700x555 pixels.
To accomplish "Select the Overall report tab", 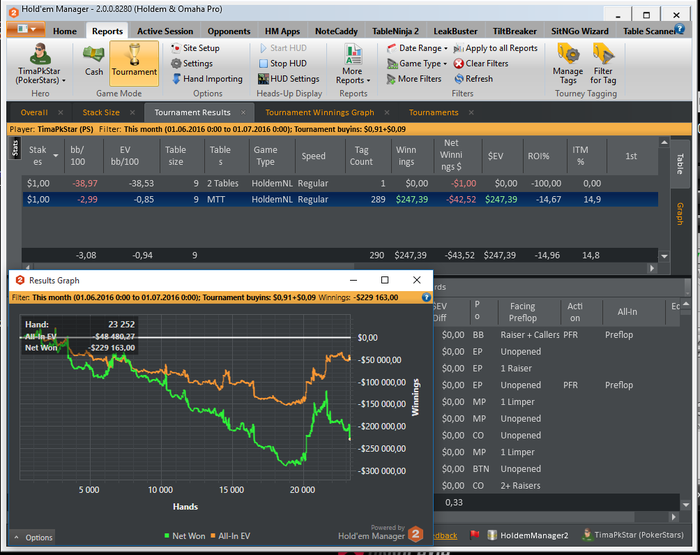I will (34, 113).
